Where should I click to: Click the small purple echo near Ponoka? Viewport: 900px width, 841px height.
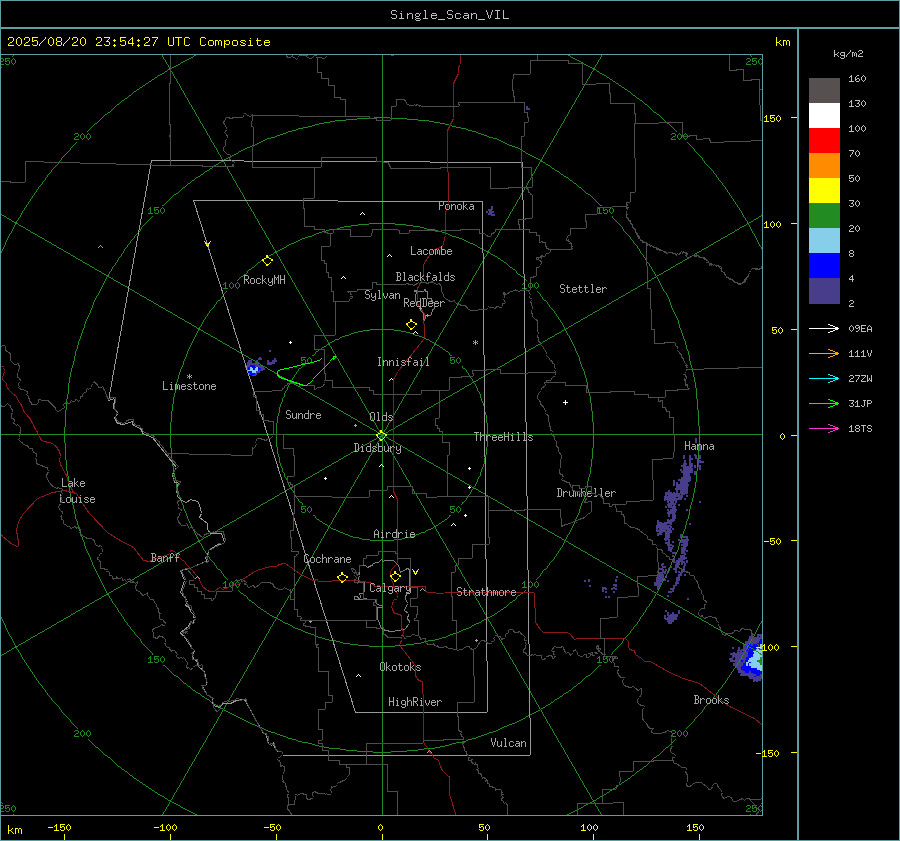pyautogui.click(x=490, y=211)
